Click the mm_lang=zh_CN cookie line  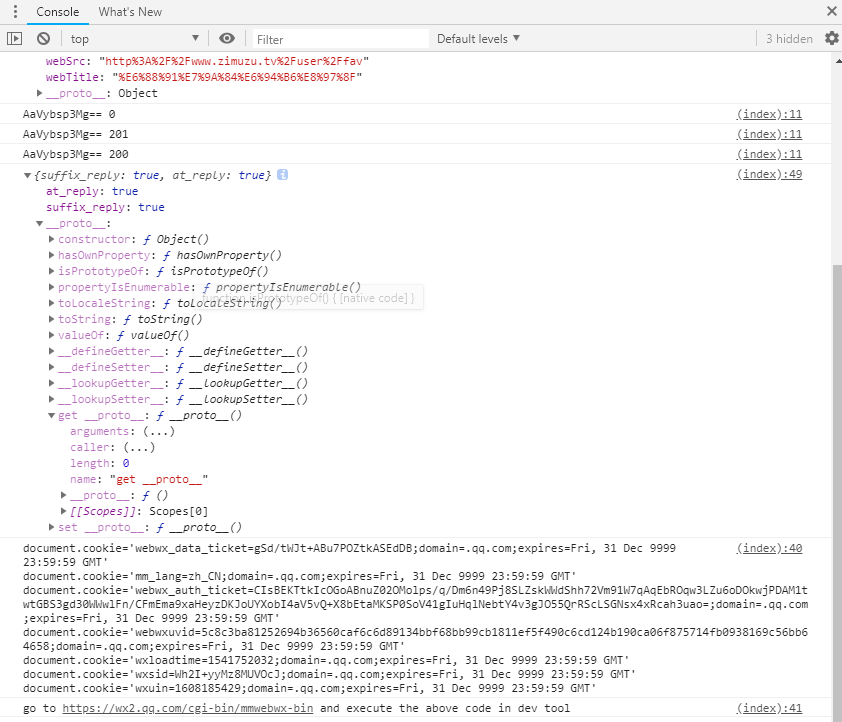click(299, 576)
